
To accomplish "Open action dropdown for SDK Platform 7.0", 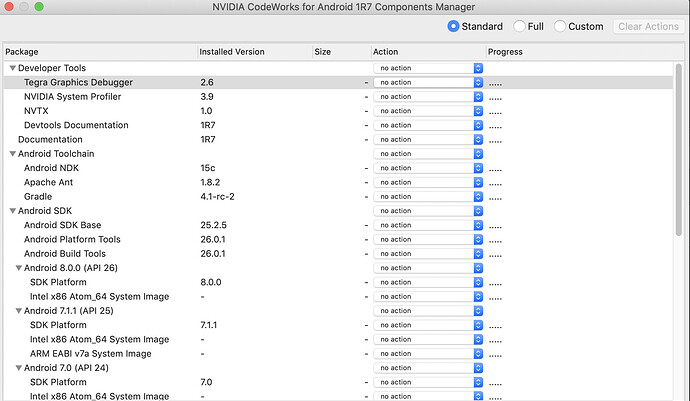I will [x=428, y=382].
